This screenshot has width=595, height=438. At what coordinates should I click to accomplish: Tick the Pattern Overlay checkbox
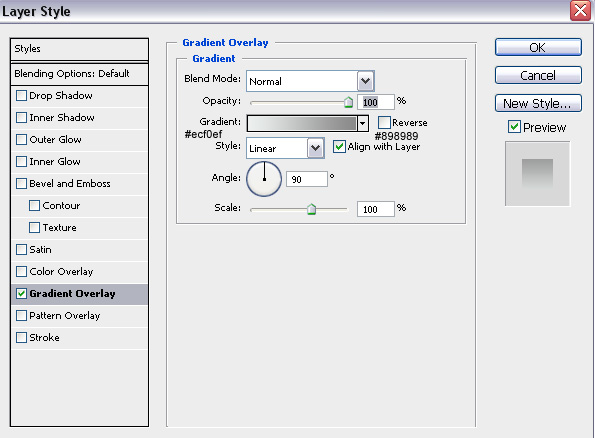click(21, 315)
